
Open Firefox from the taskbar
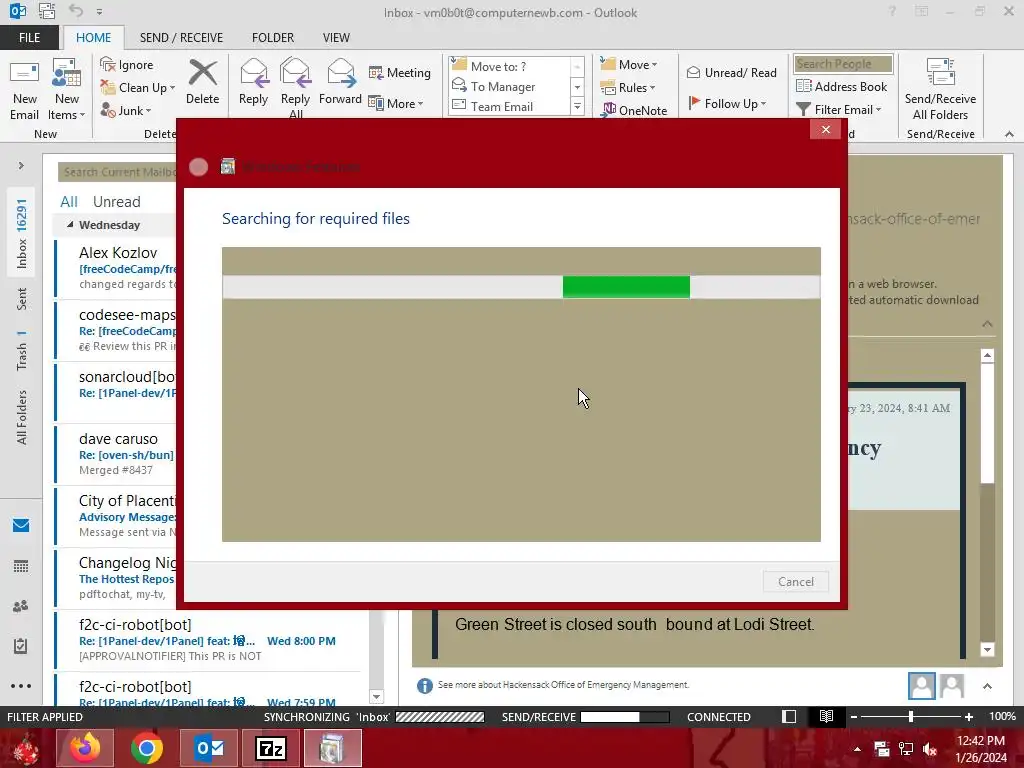(85, 748)
